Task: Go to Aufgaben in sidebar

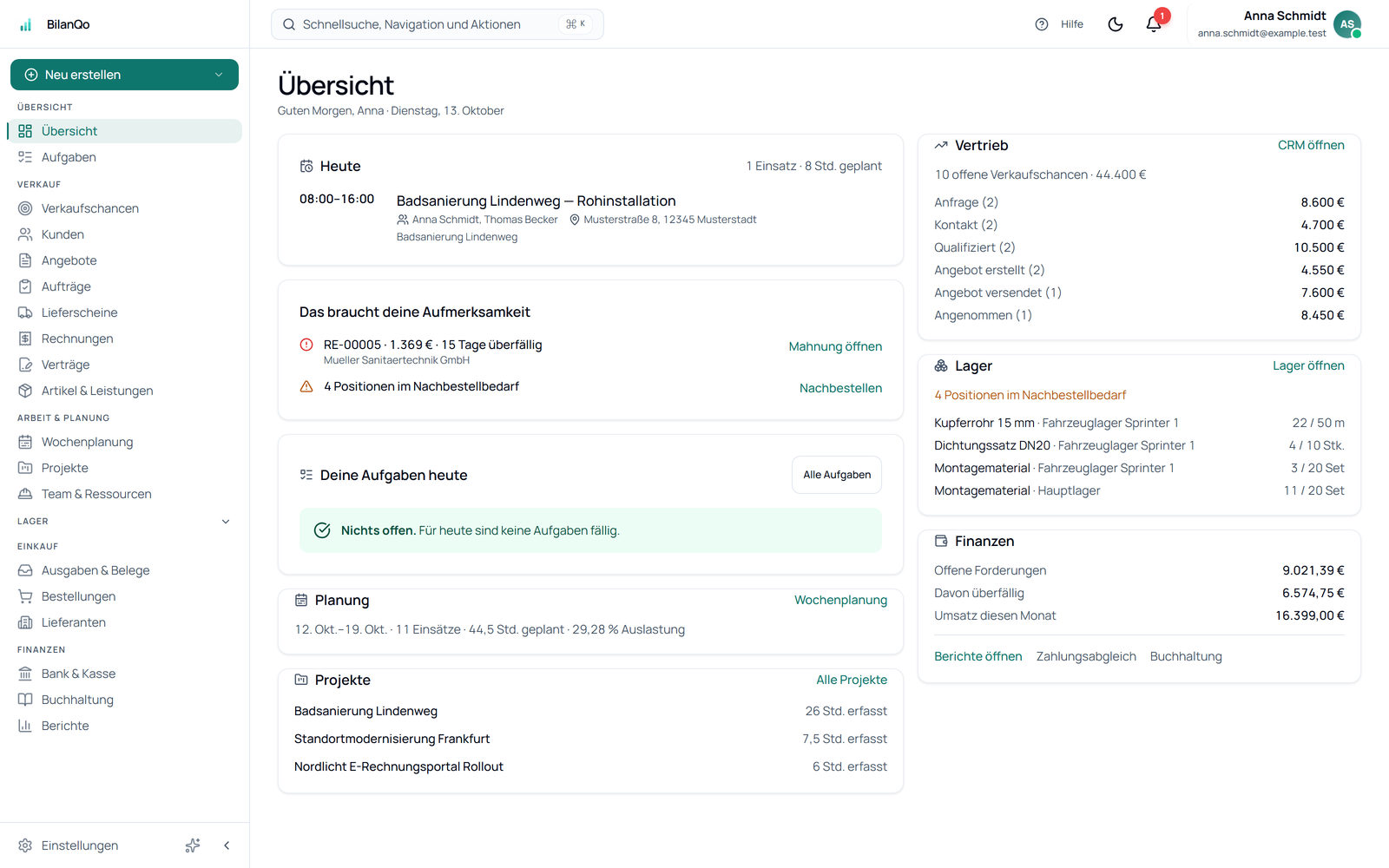Action: pos(124,157)
